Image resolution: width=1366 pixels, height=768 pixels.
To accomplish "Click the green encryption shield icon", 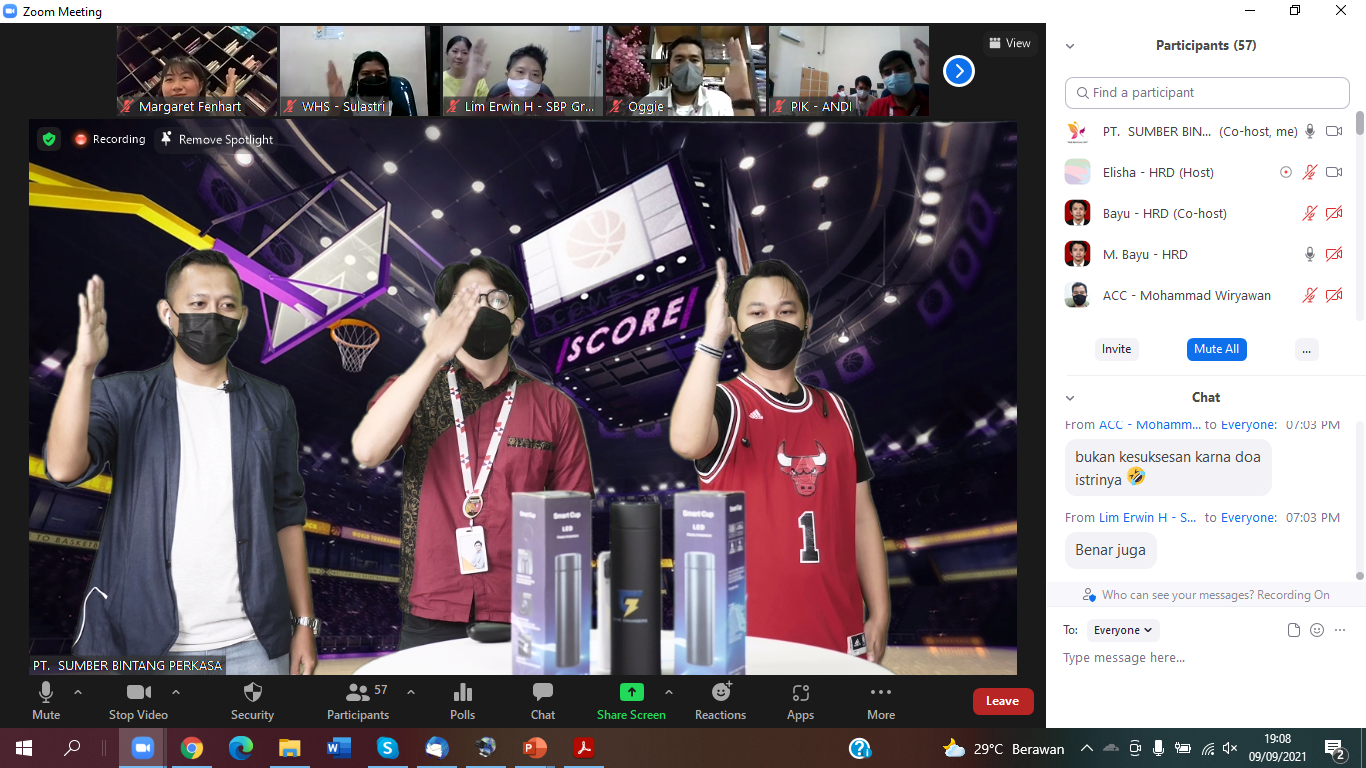I will 49,139.
